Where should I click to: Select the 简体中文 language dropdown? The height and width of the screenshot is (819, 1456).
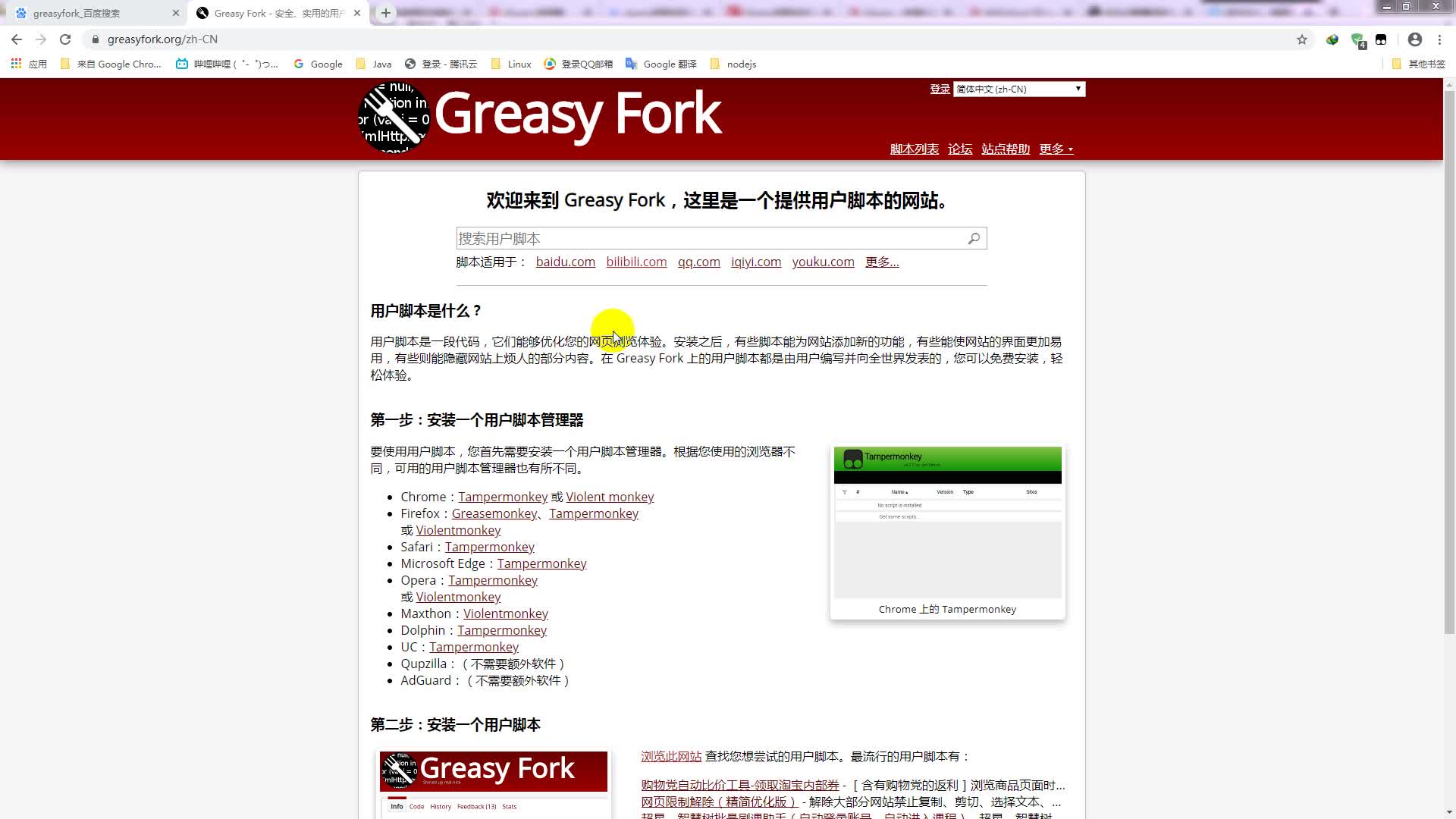pos(1018,89)
